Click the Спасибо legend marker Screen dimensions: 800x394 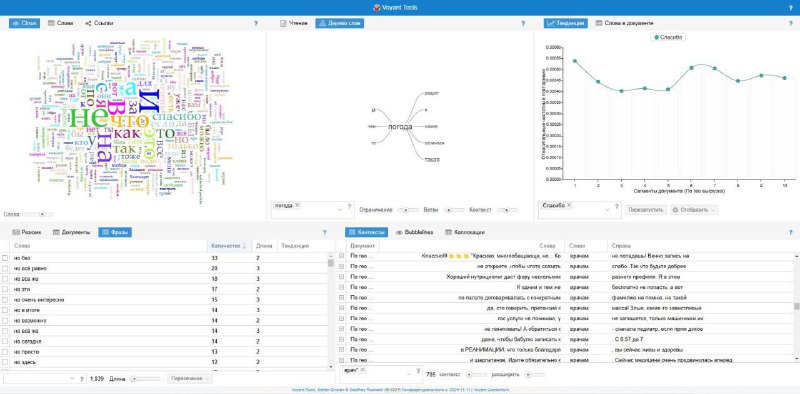[x=656, y=37]
